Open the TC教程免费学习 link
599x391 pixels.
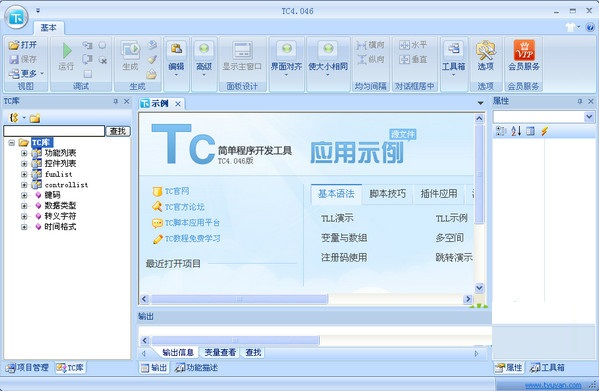point(193,239)
